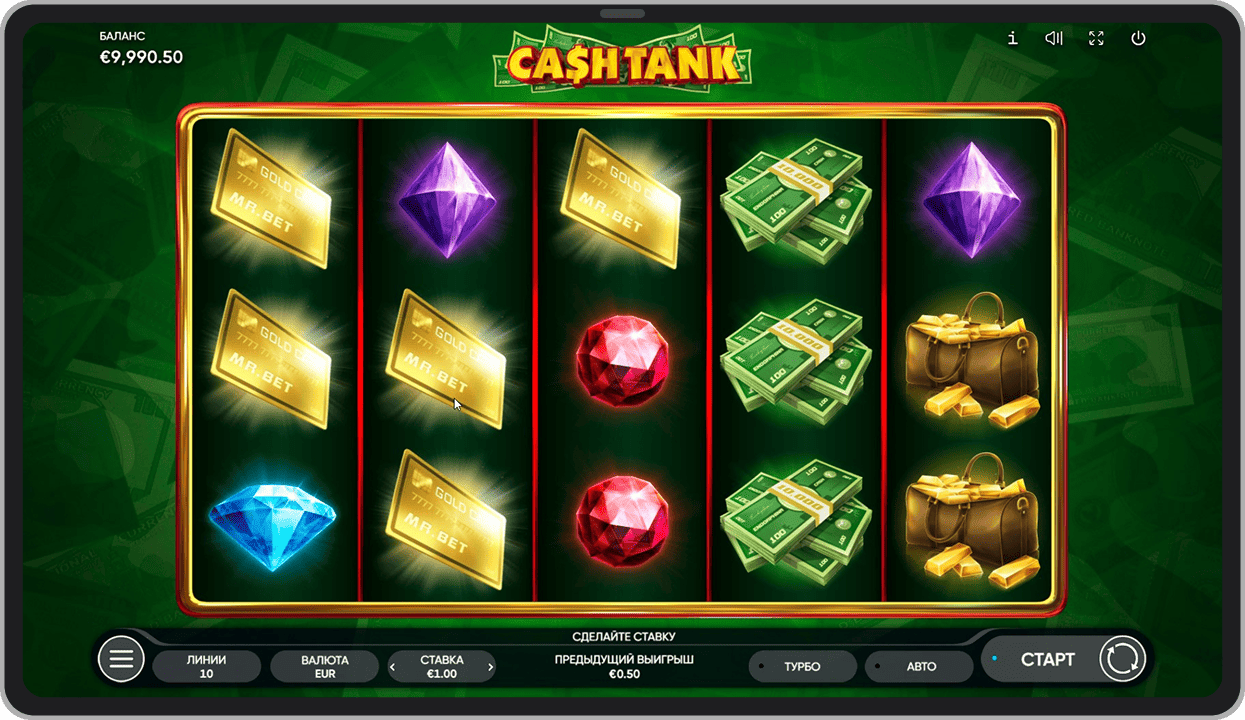Select the purple gem on second reel
The image size is (1245, 720).
pyautogui.click(x=447, y=200)
